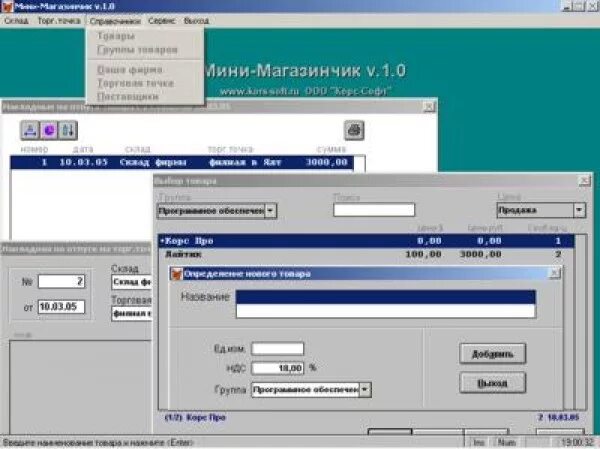The image size is (600, 449).
Task: Click the Склад field in invoice form
Action: pos(132,282)
